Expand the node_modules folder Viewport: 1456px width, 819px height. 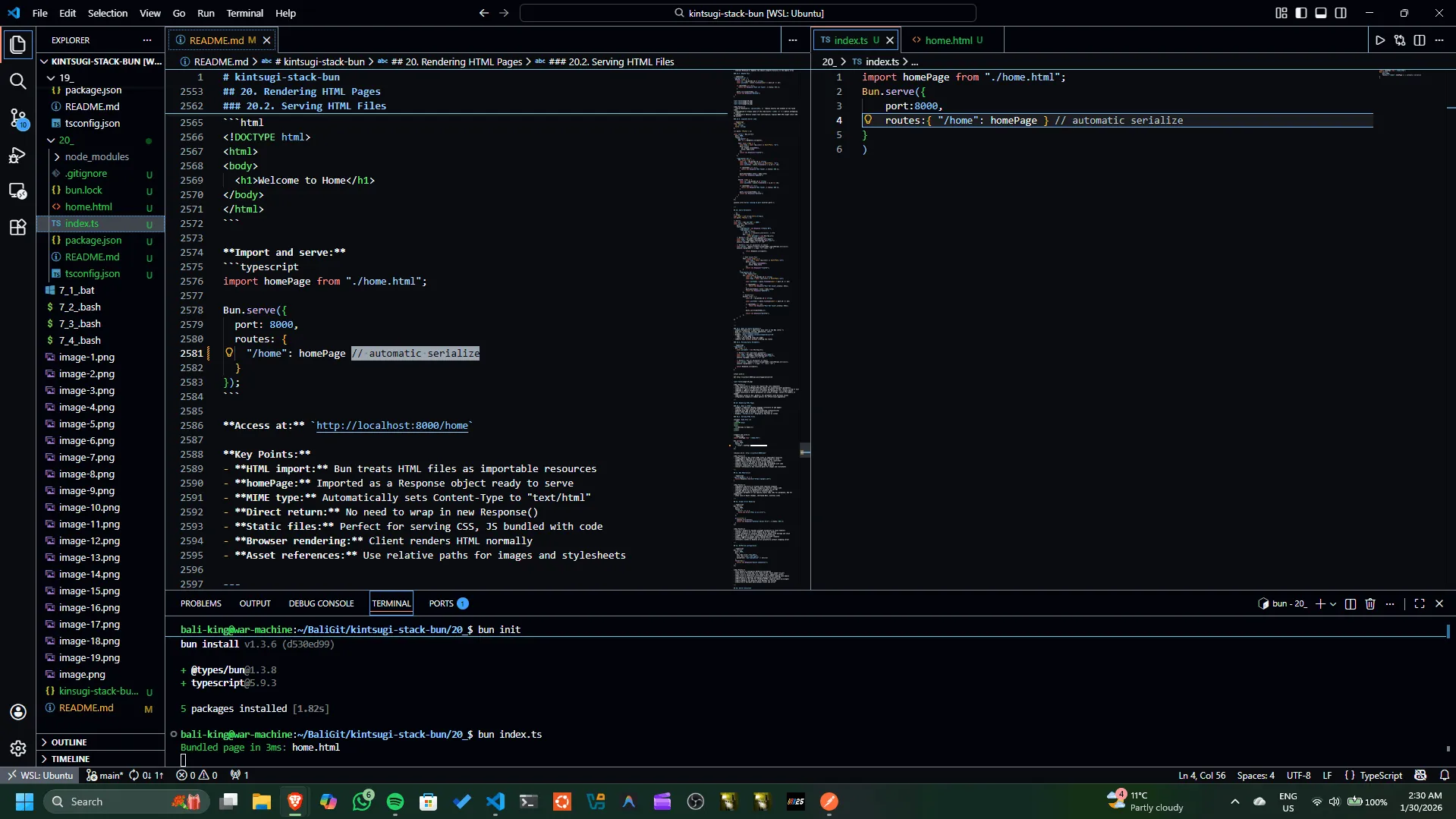[96, 157]
